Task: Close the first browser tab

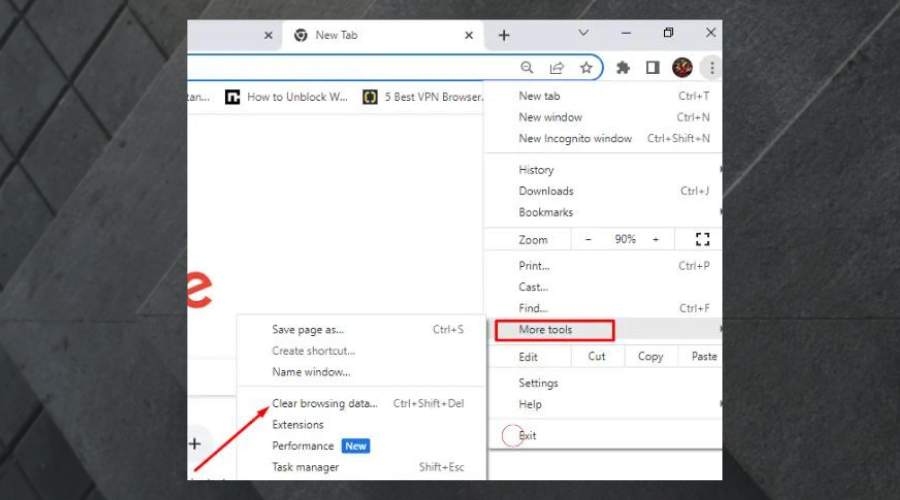Action: click(x=268, y=36)
